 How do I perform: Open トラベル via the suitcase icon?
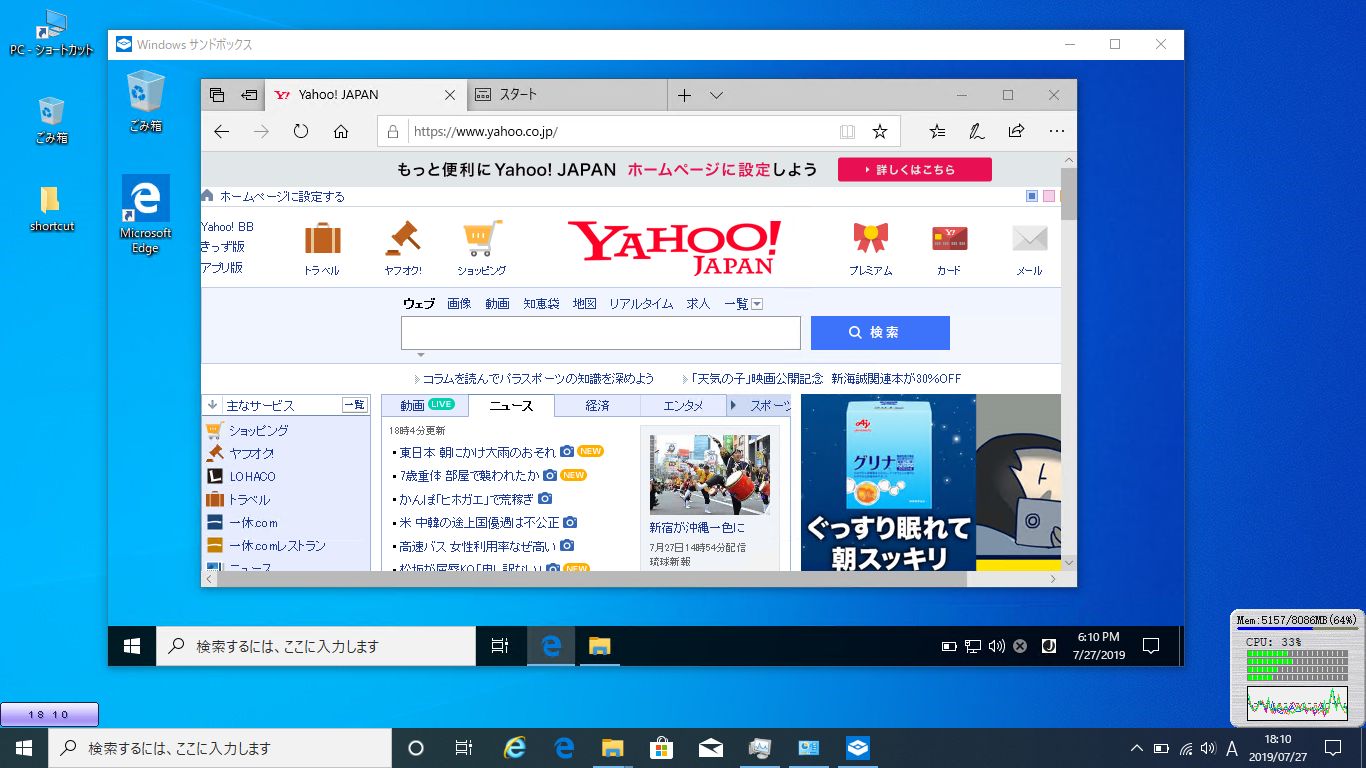tap(321, 237)
